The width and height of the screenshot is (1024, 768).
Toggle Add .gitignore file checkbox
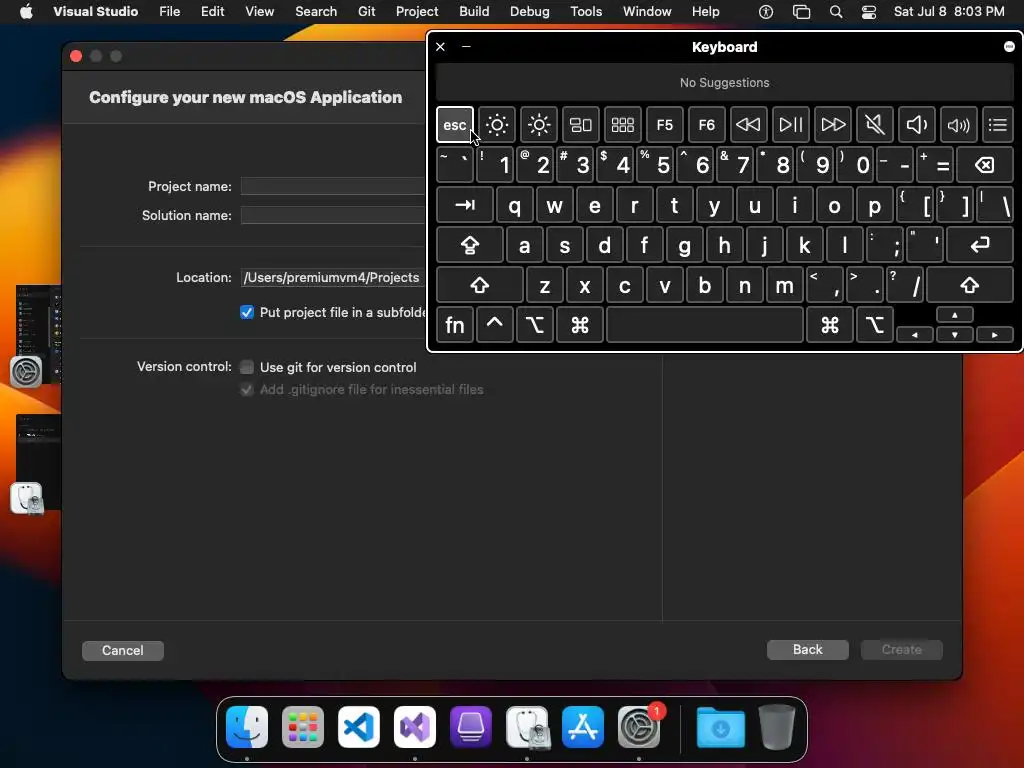(247, 390)
